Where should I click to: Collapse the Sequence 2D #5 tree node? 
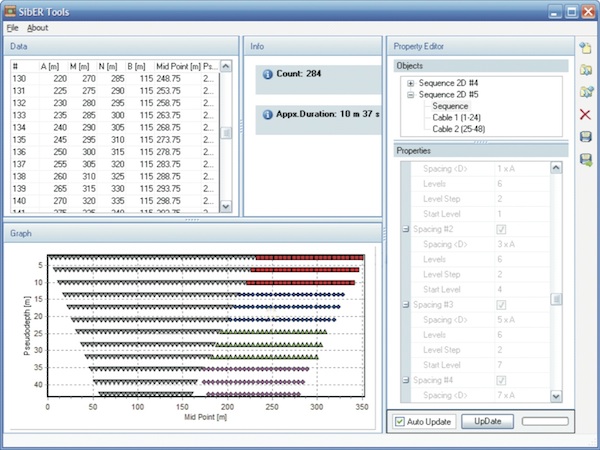(410, 94)
